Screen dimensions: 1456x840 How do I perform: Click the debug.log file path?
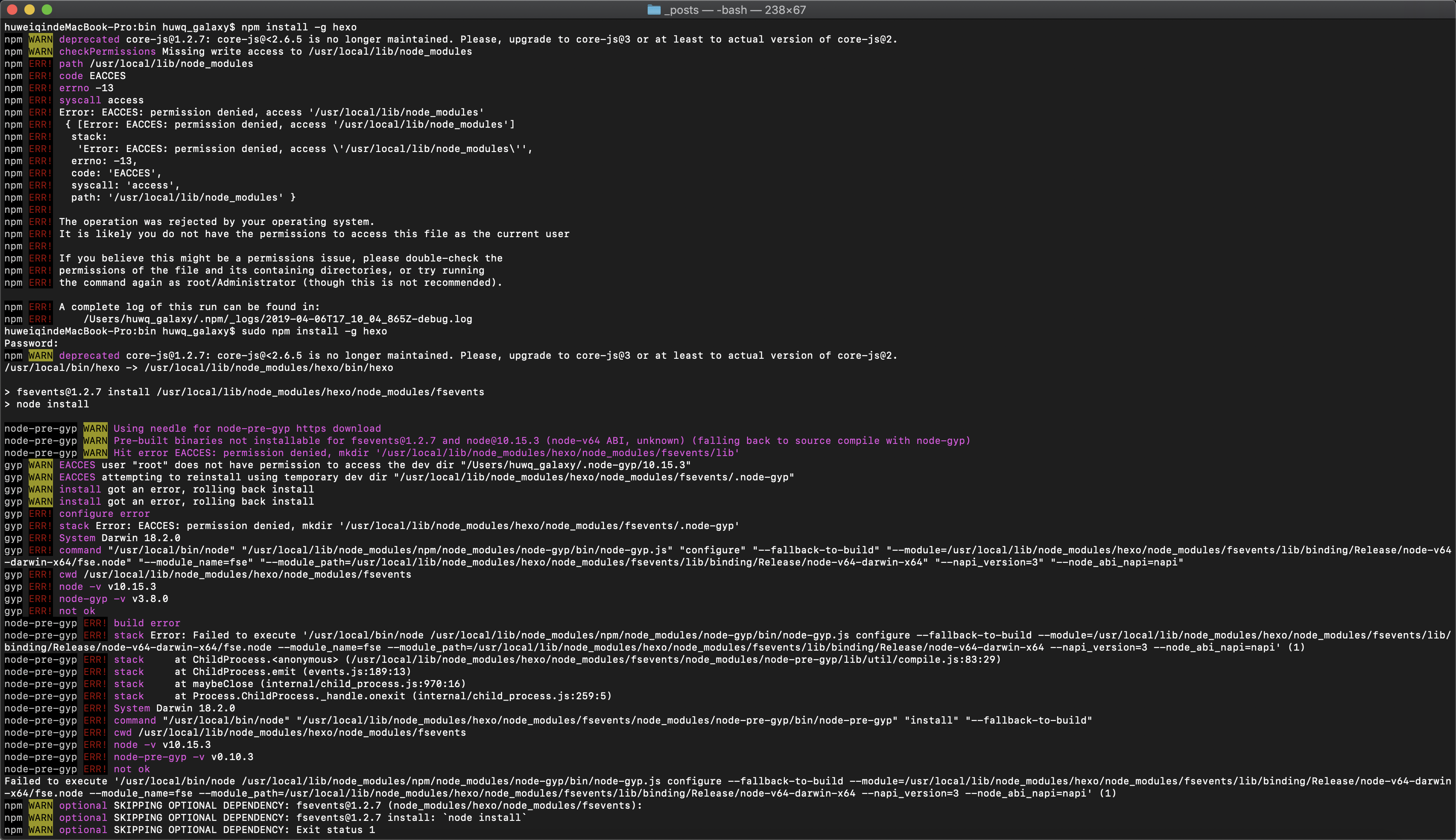click(278, 319)
